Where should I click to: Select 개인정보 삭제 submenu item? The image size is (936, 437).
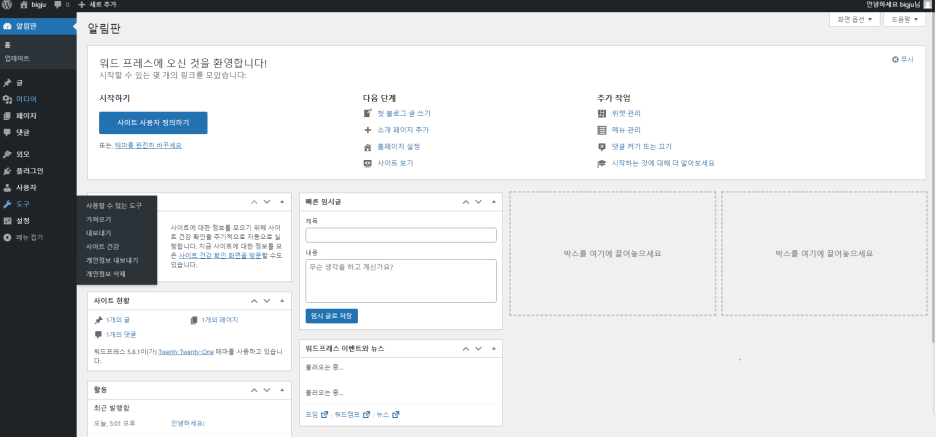tap(106, 274)
